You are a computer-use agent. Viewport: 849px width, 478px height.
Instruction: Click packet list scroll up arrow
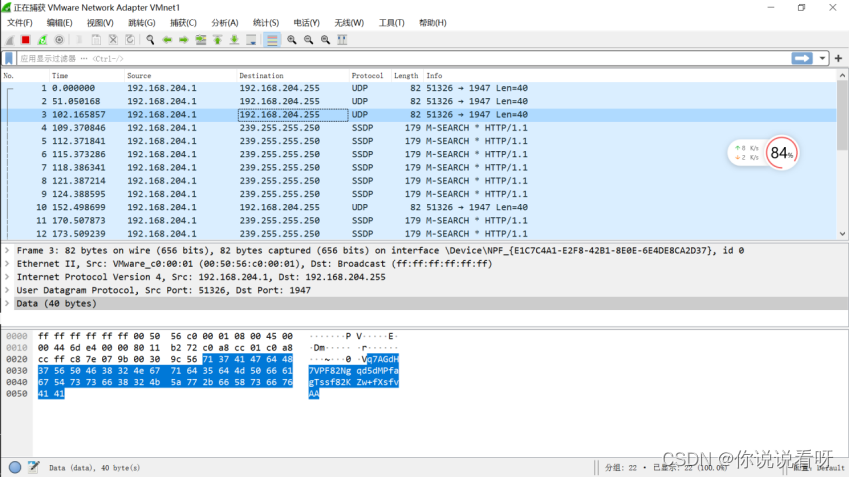coord(843,76)
